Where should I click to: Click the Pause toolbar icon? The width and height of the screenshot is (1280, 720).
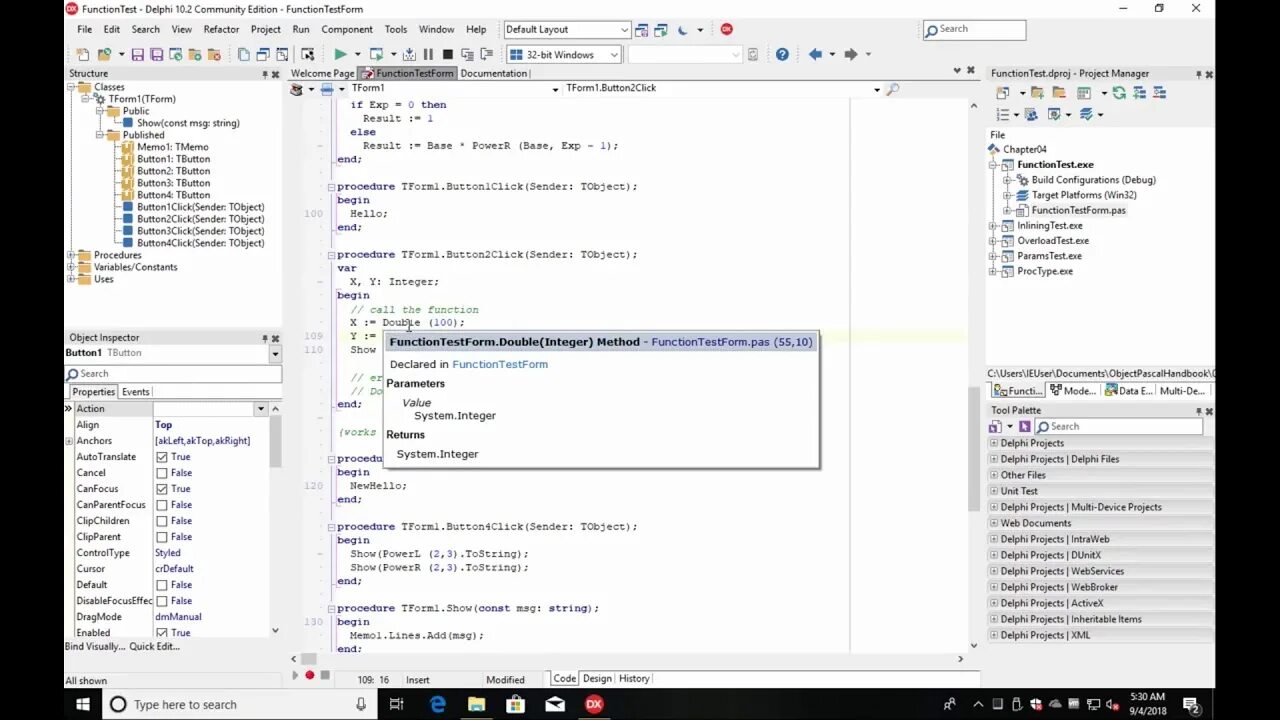(428, 54)
